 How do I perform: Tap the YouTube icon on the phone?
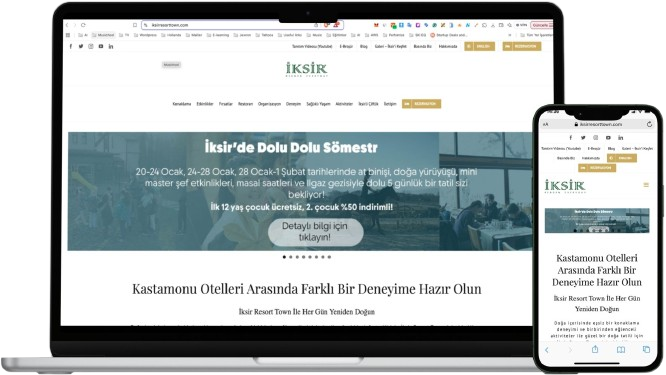(608, 138)
